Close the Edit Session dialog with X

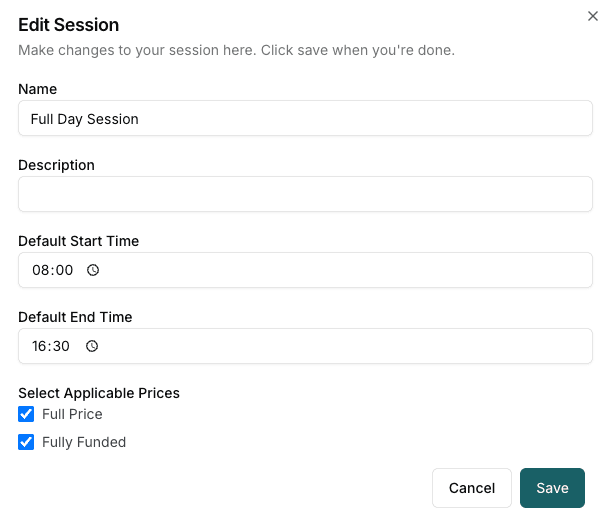592,15
